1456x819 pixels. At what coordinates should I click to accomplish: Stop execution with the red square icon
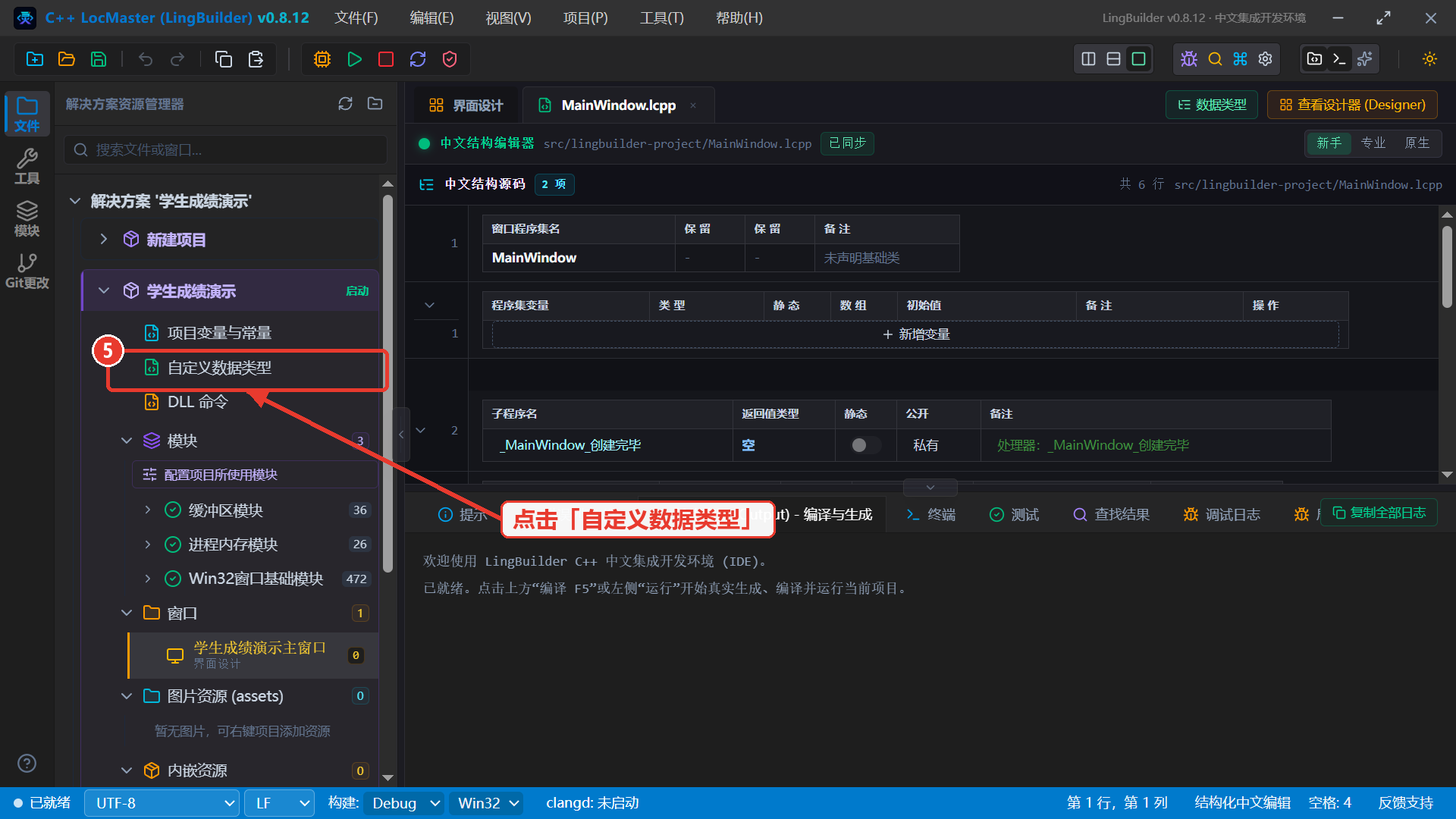386,59
